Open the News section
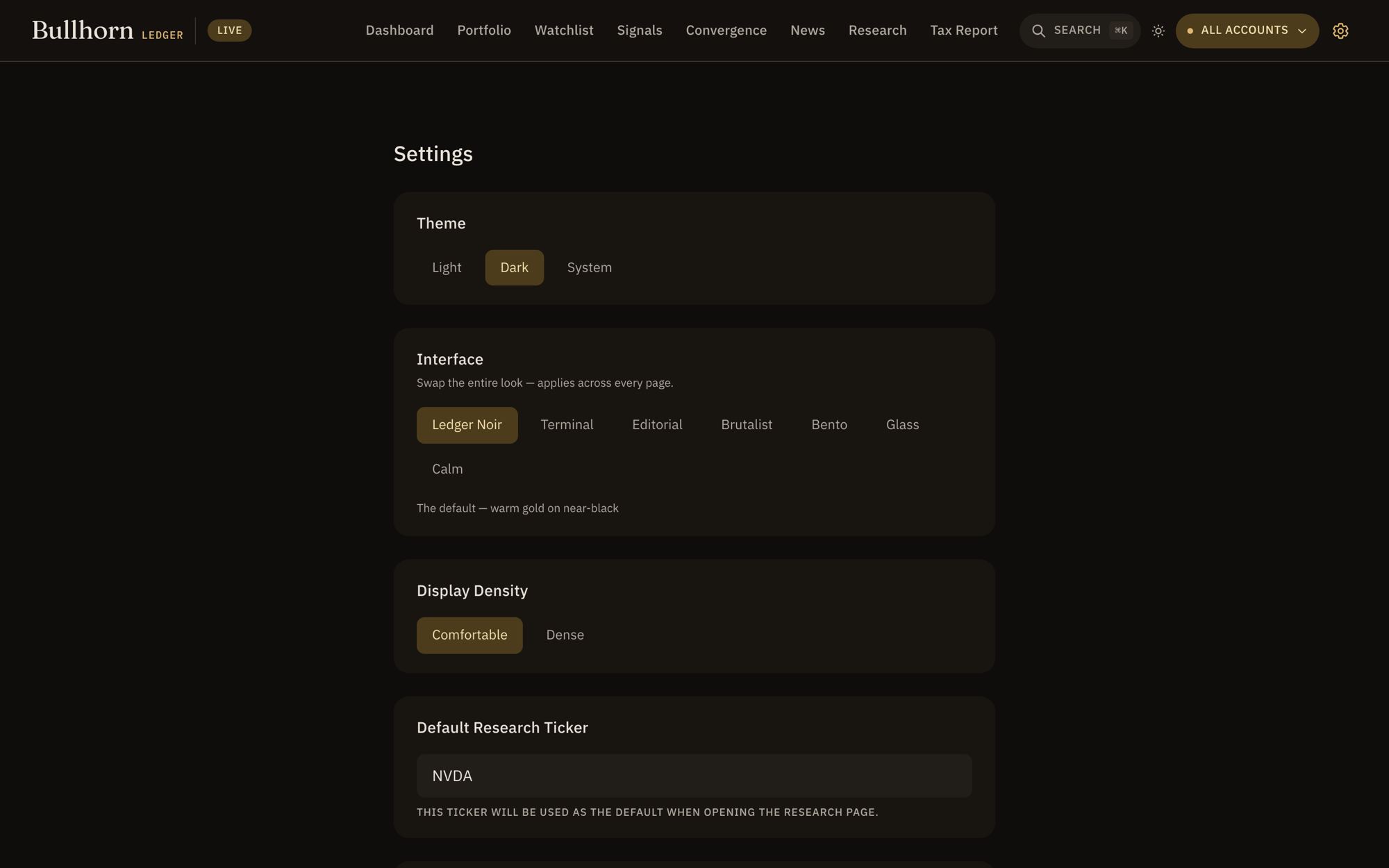 [x=808, y=31]
